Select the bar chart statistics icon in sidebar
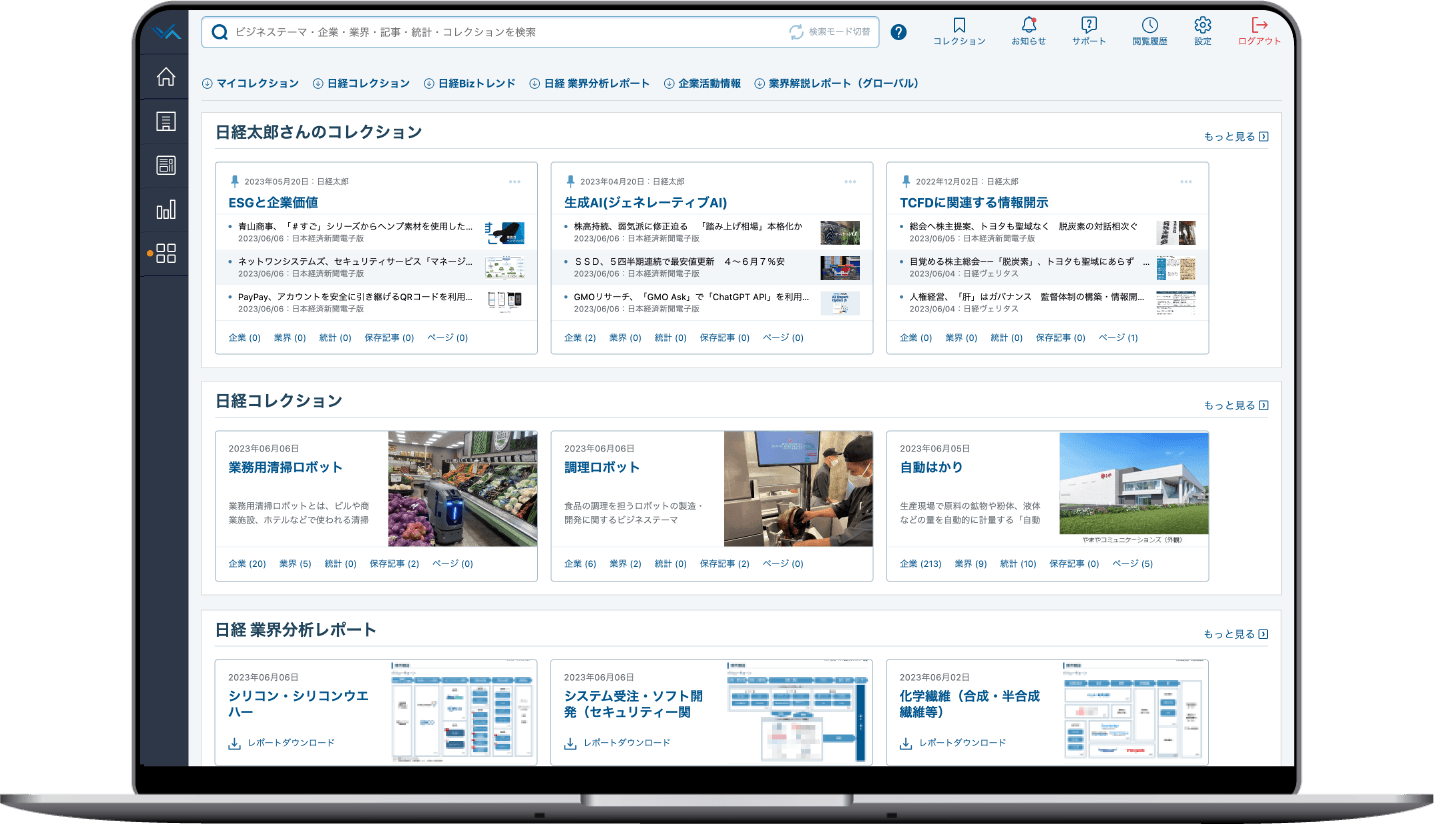This screenshot has width=1434, height=824. [x=166, y=209]
